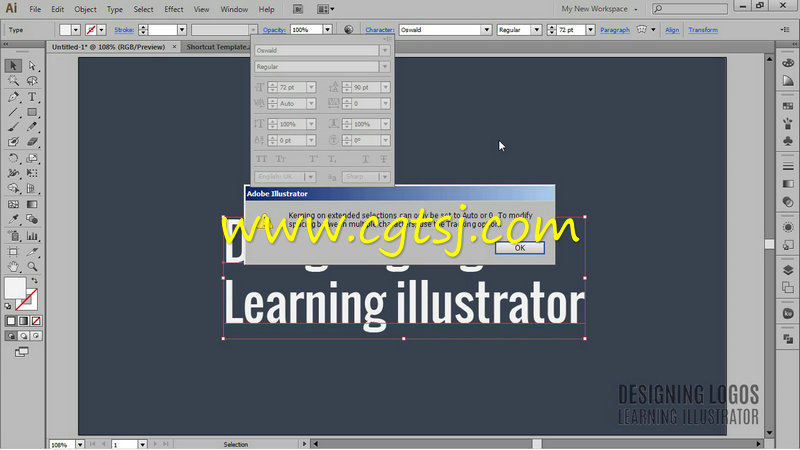
Task: Select the Artboard tool
Action: pyautogui.click(x=13, y=252)
